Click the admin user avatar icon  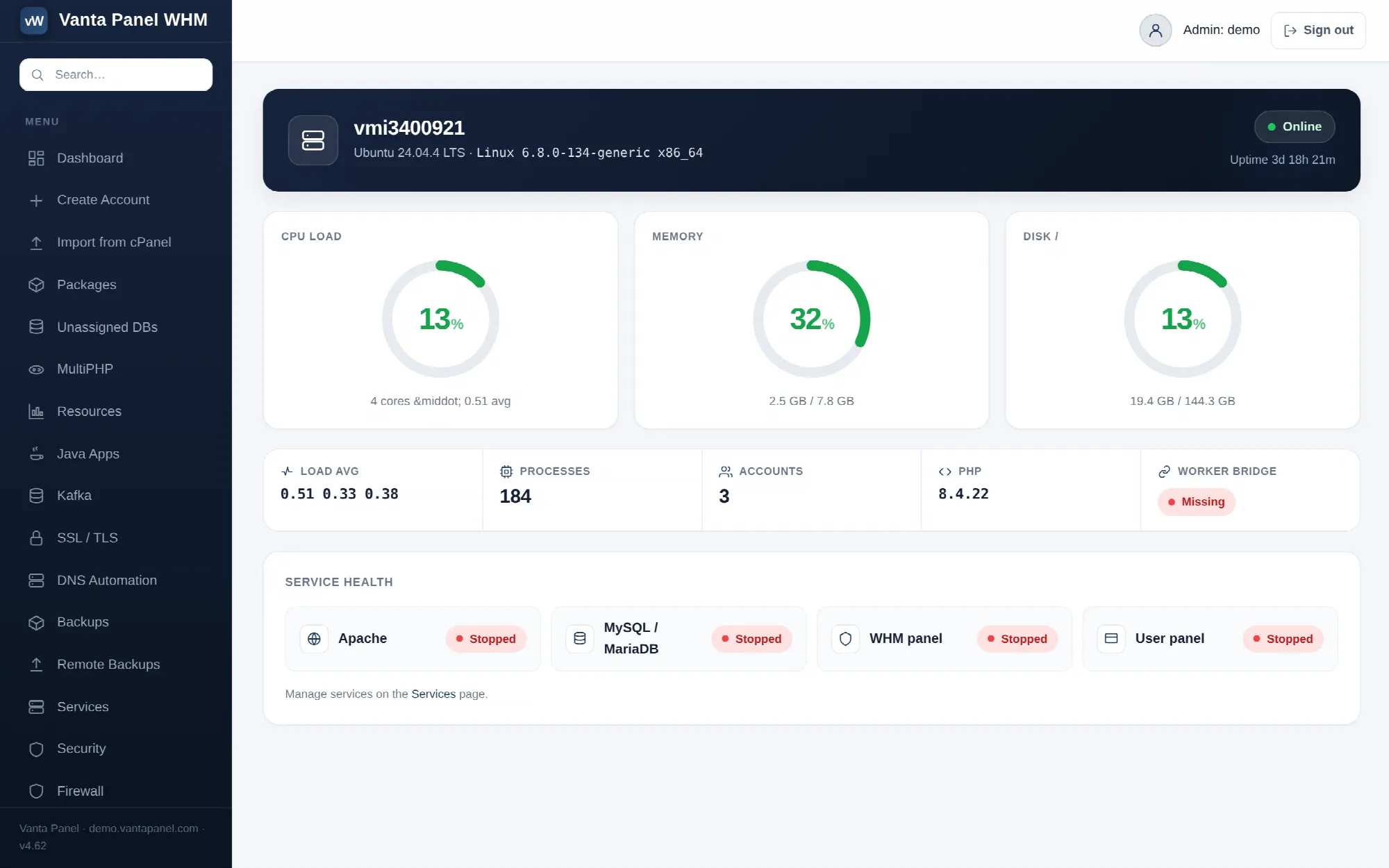(1156, 31)
